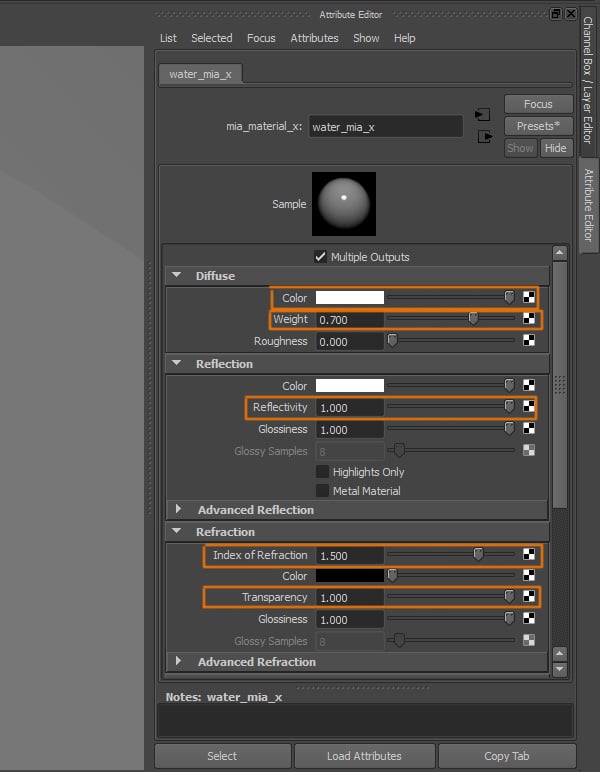Click map button beside Reflectivity slider
Image resolution: width=600 pixels, height=772 pixels.
[529, 407]
